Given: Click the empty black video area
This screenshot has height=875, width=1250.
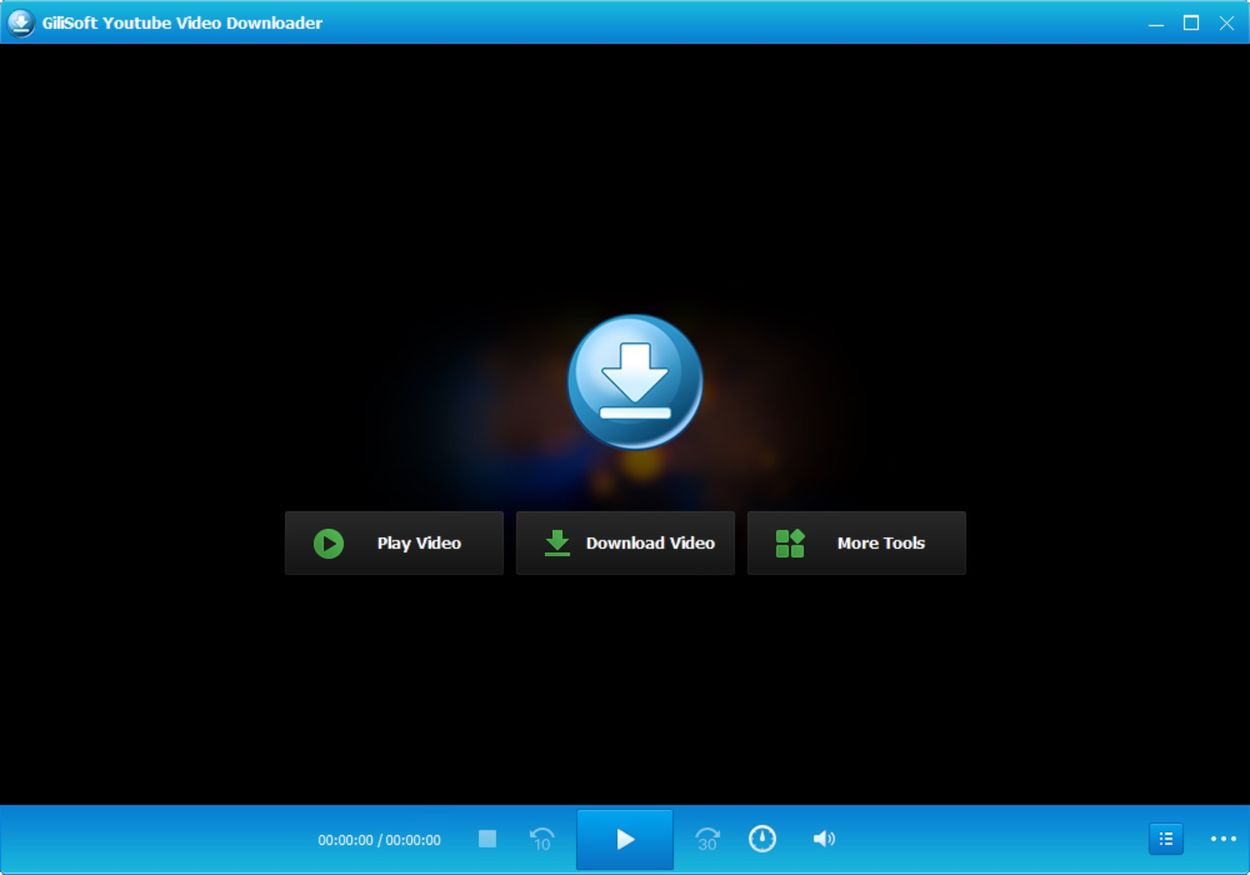Looking at the screenshot, I should (x=625, y=180).
